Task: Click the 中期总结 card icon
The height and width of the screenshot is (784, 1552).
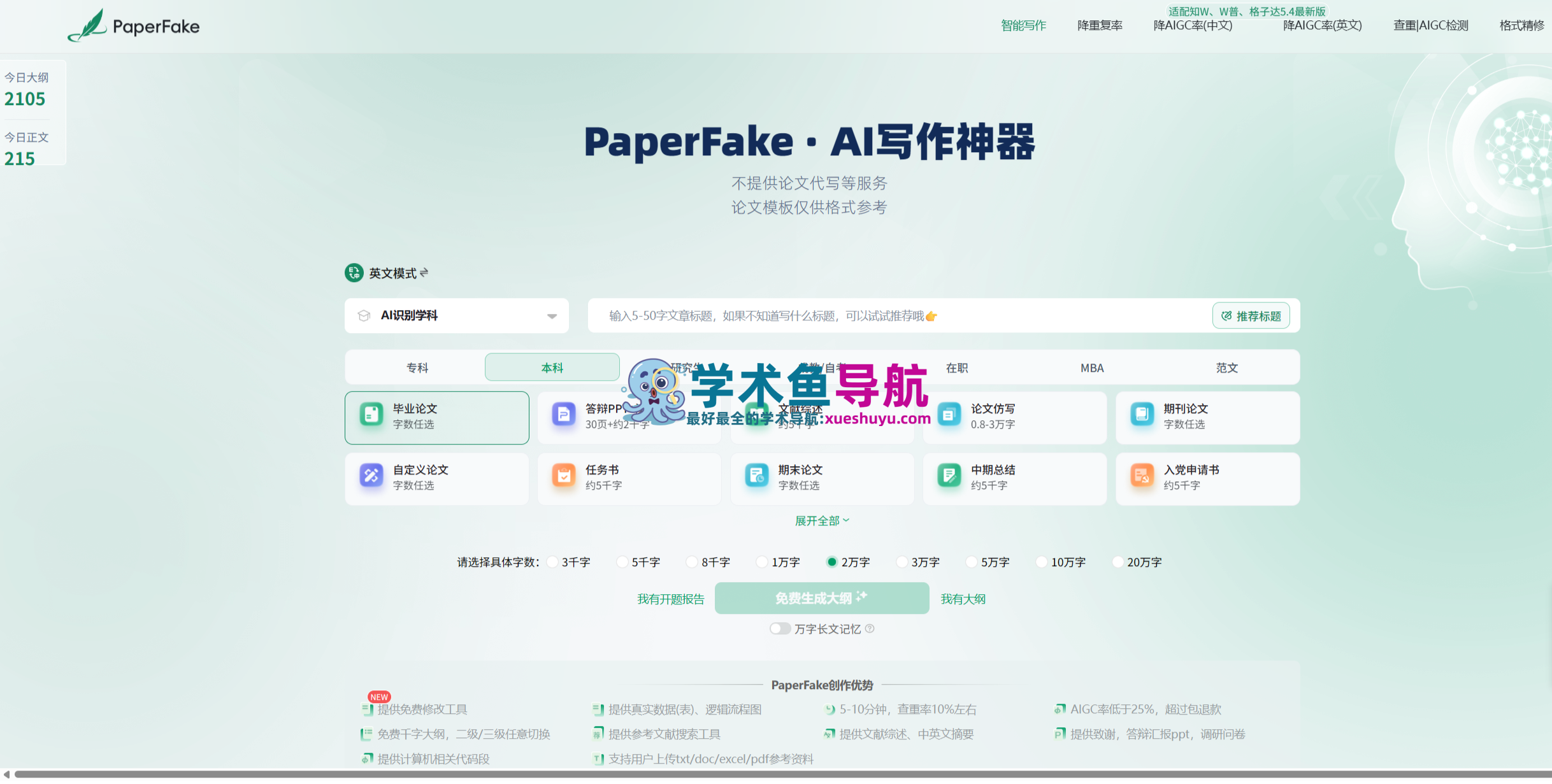Action: point(949,476)
